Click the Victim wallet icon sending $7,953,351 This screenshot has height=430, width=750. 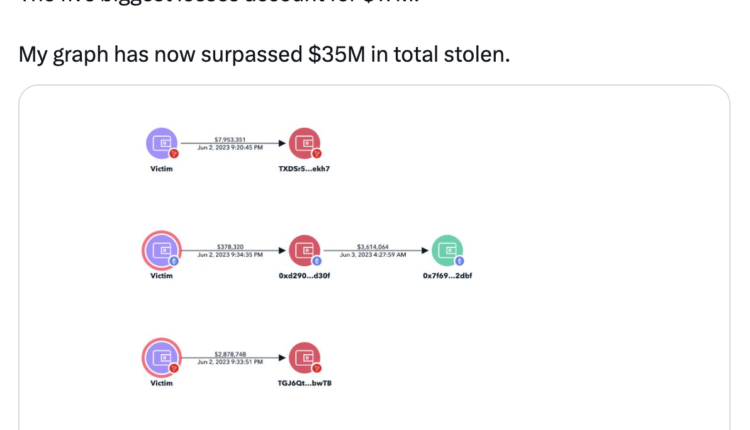[162, 144]
